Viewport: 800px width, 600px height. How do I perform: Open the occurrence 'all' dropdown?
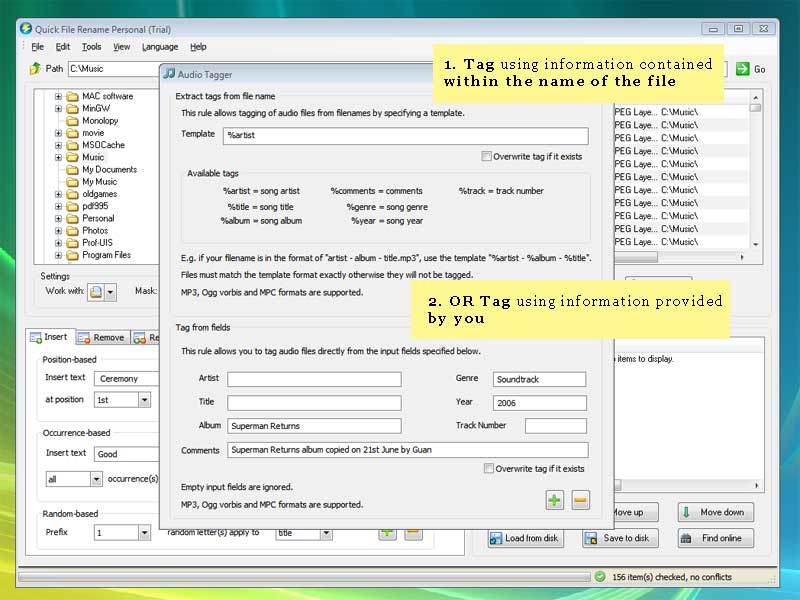[96, 479]
